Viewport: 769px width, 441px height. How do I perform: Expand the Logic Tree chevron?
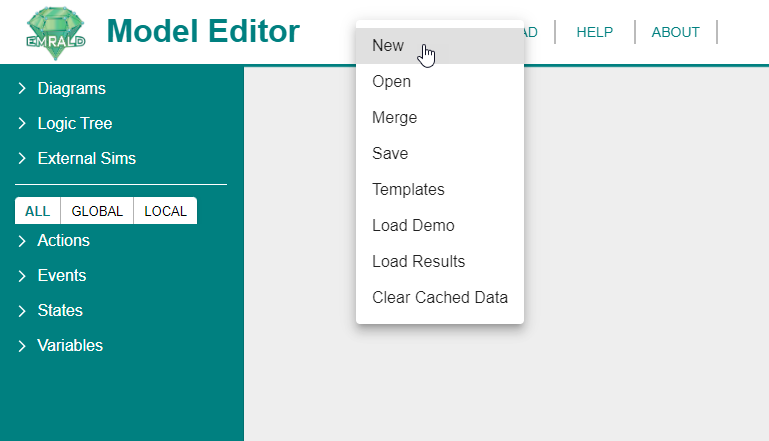(22, 123)
